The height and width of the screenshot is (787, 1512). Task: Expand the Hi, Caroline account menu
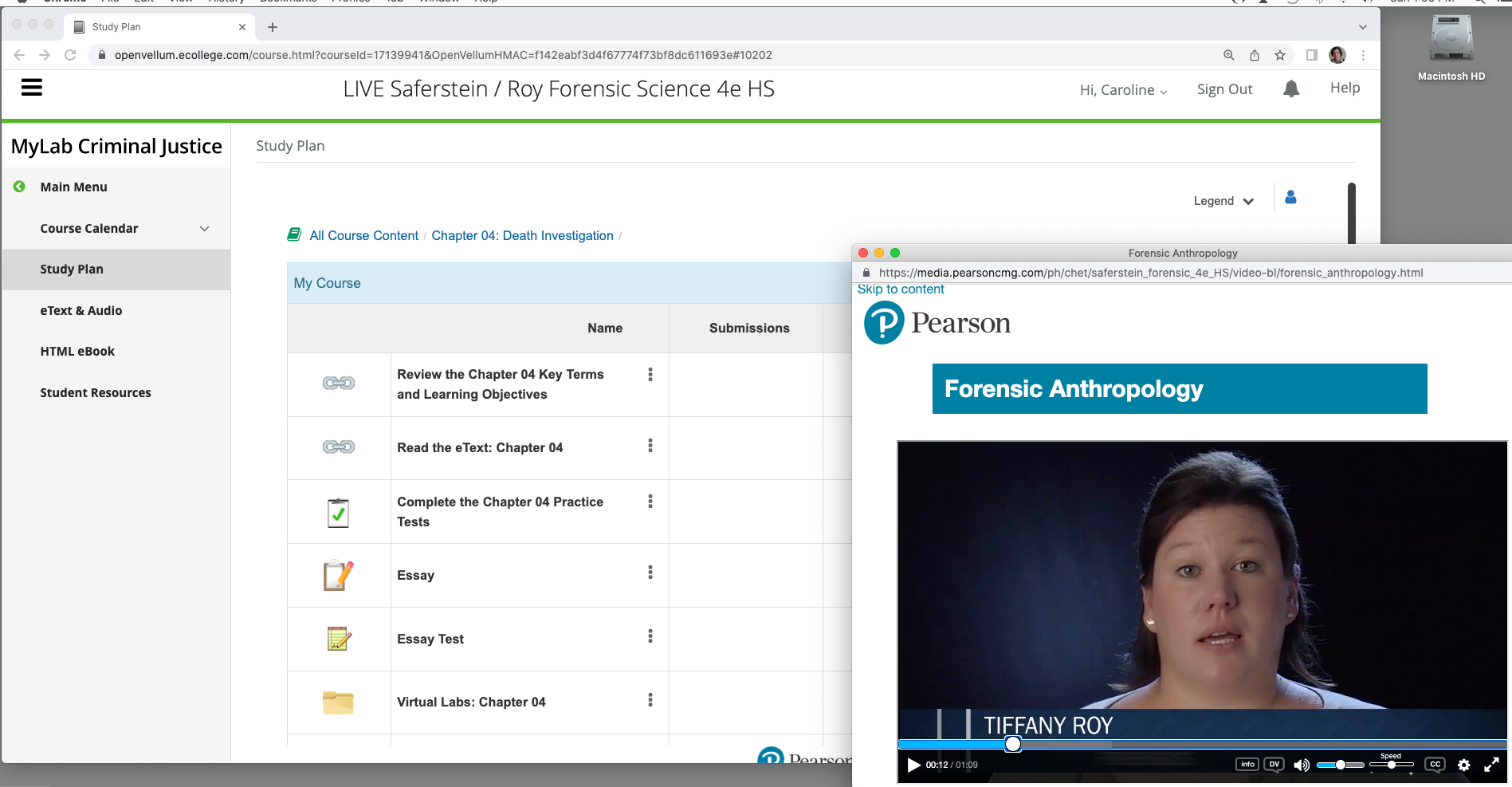click(1123, 90)
